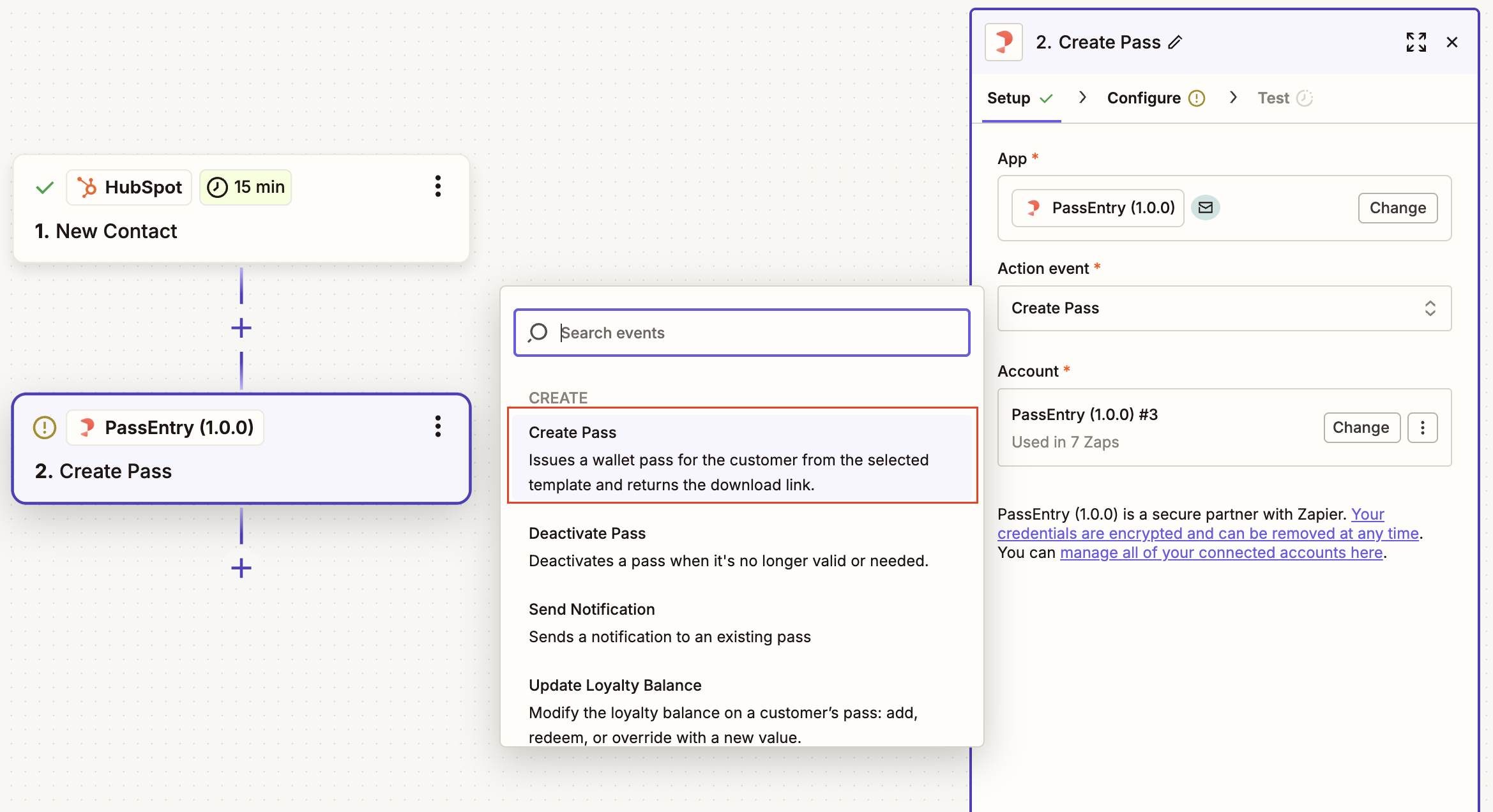1493x812 pixels.
Task: Click PassEntry logo in panel header
Action: click(x=1004, y=42)
